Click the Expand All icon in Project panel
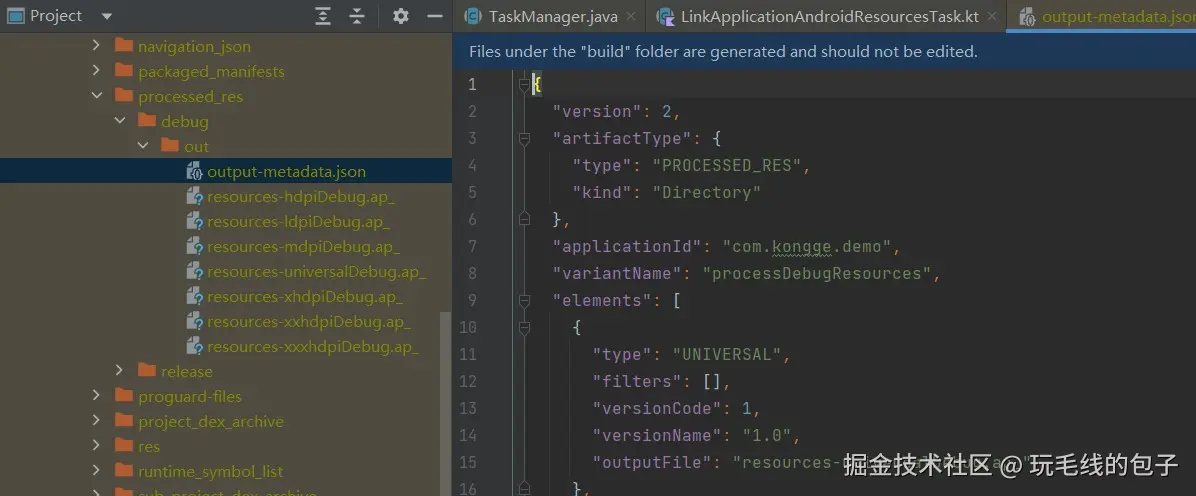 pos(323,16)
